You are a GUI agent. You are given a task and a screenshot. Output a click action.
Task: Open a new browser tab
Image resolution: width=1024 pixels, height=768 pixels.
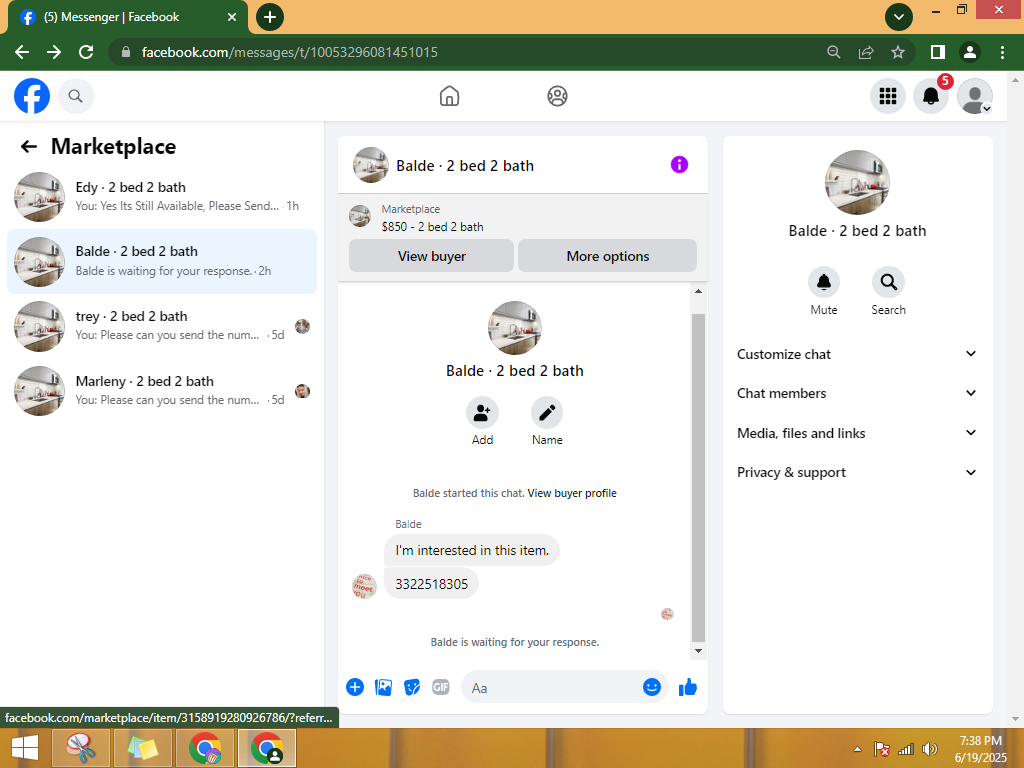click(x=270, y=17)
